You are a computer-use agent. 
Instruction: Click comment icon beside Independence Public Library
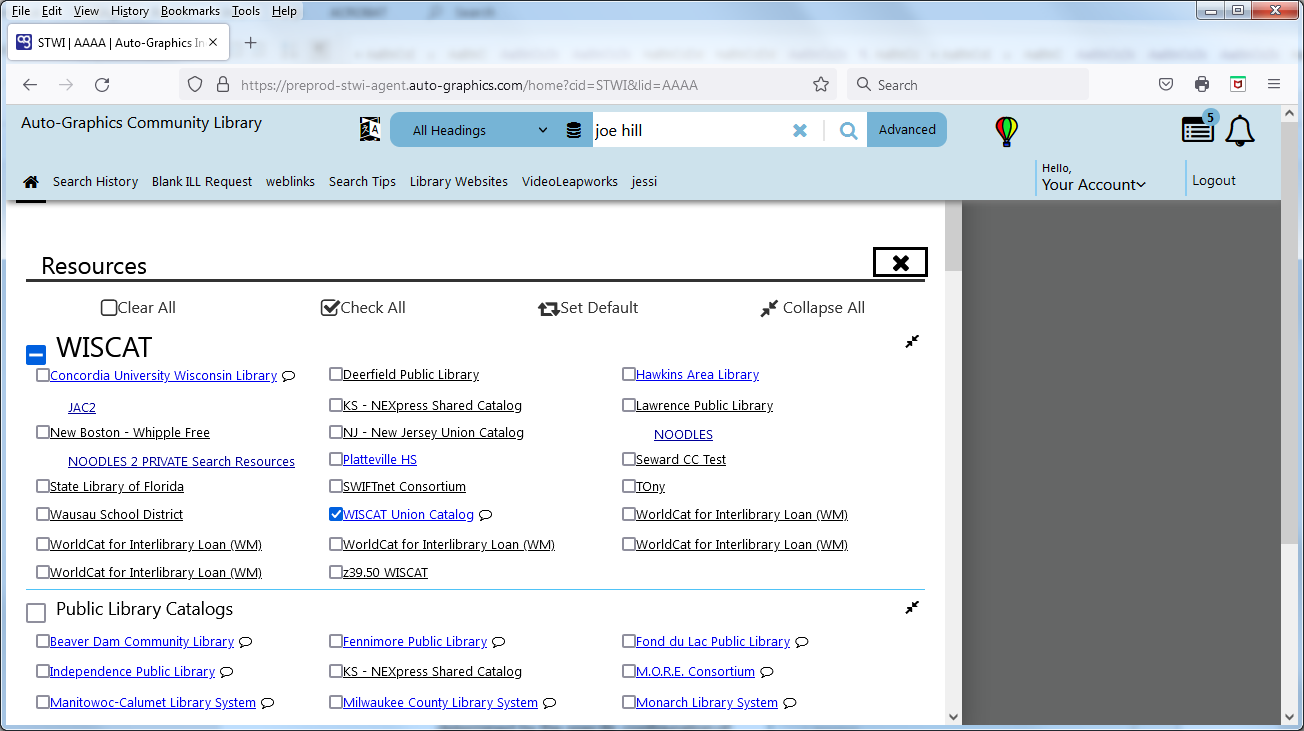pyautogui.click(x=226, y=672)
